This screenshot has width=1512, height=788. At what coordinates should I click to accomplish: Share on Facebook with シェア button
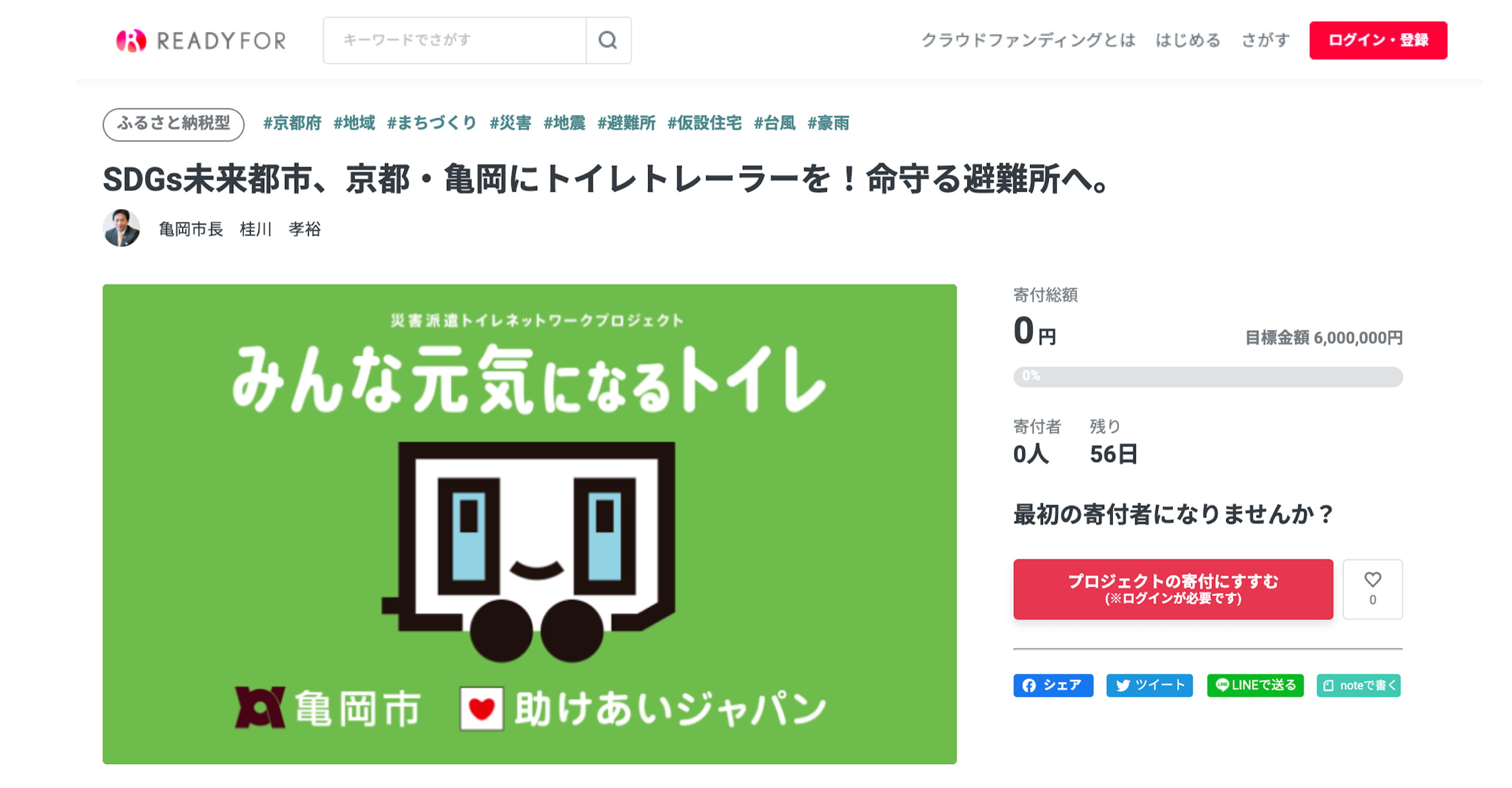(x=1053, y=684)
